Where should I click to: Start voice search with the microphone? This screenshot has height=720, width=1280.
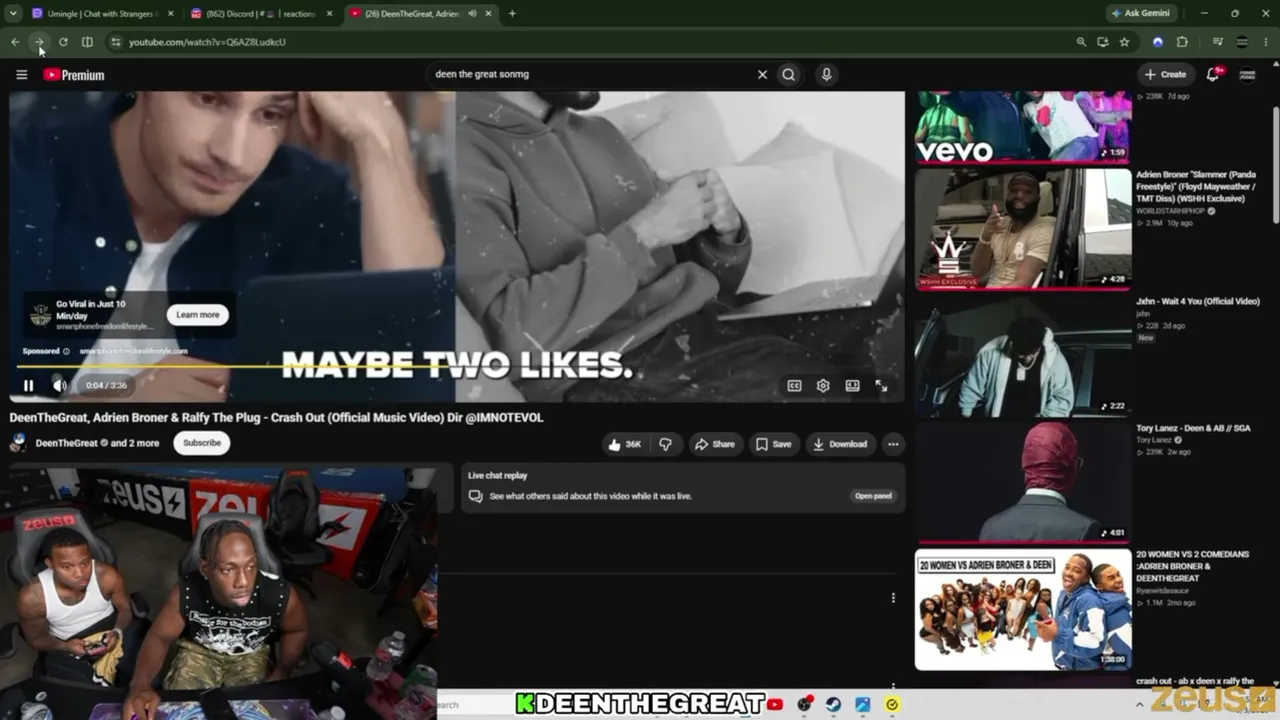click(x=826, y=74)
